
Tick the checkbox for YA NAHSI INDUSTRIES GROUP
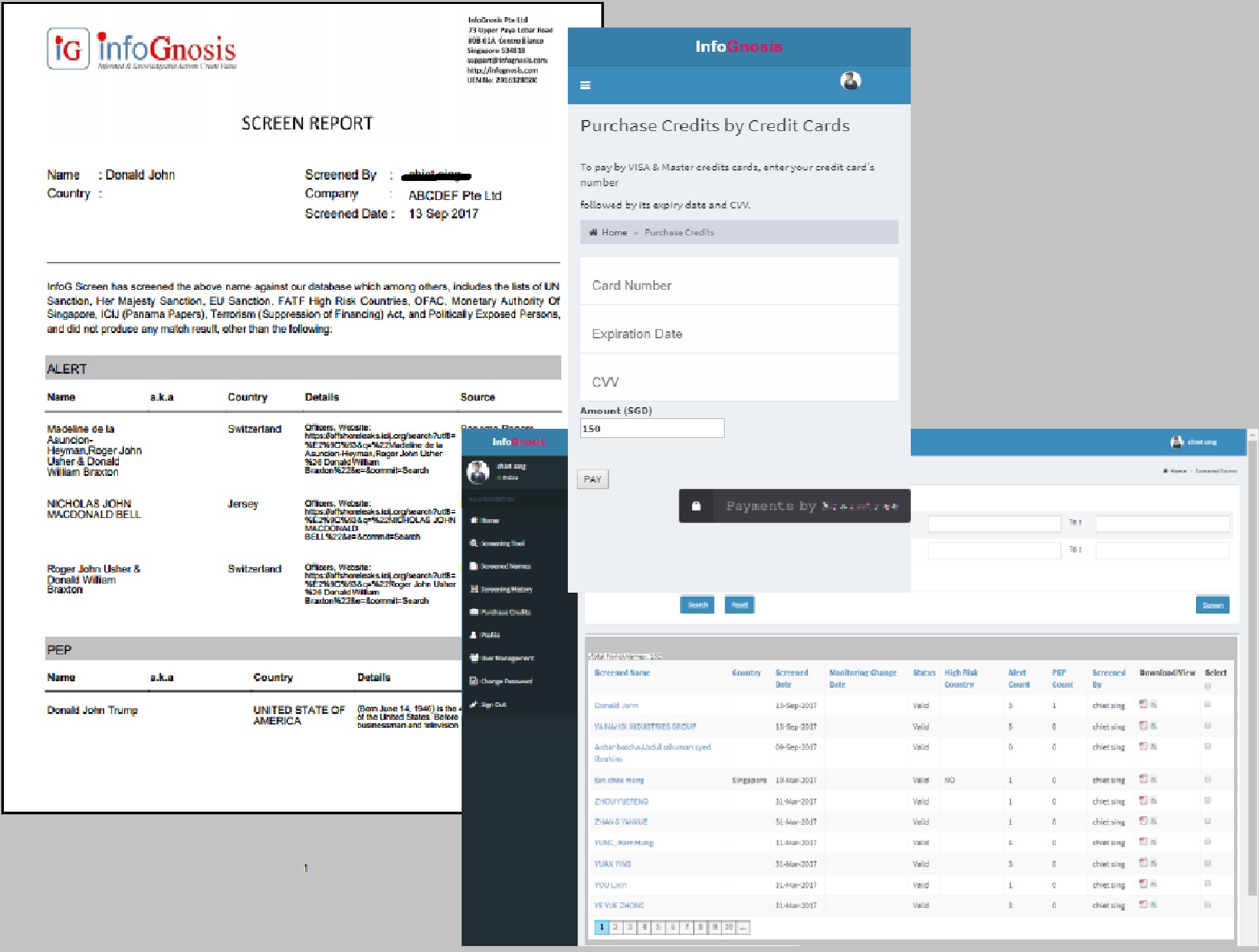[x=1208, y=726]
